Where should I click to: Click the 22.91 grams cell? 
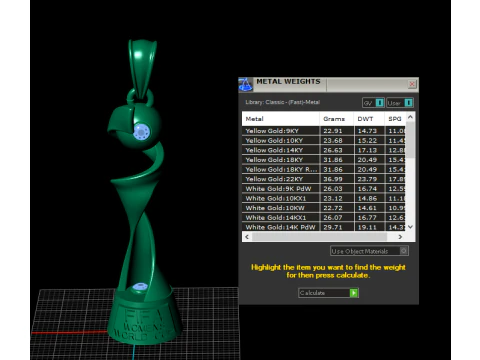[x=337, y=131]
